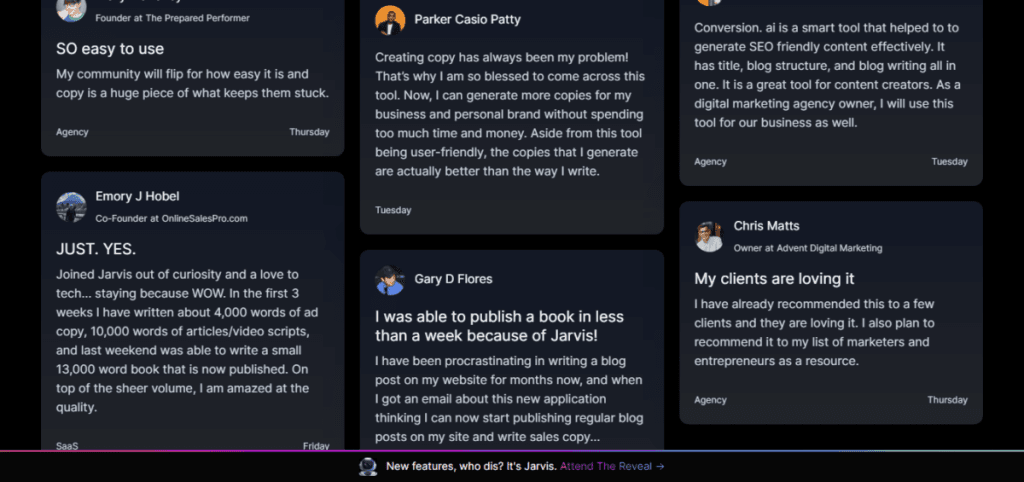Click the partial avatar above 'SO easy to use'
Viewport: 1024px width, 482px height.
[71, 10]
